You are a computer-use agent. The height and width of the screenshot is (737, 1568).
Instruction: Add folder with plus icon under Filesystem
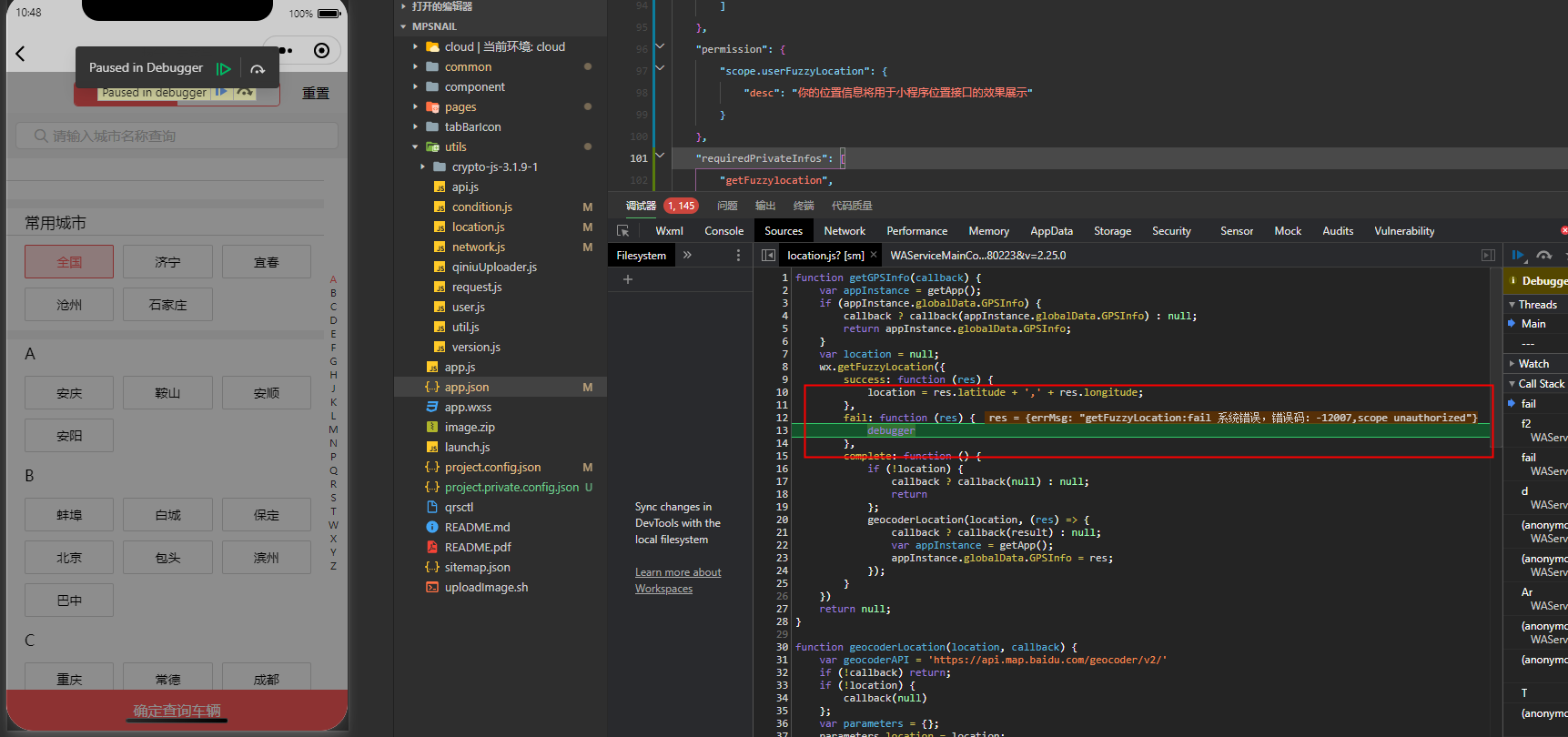[627, 279]
